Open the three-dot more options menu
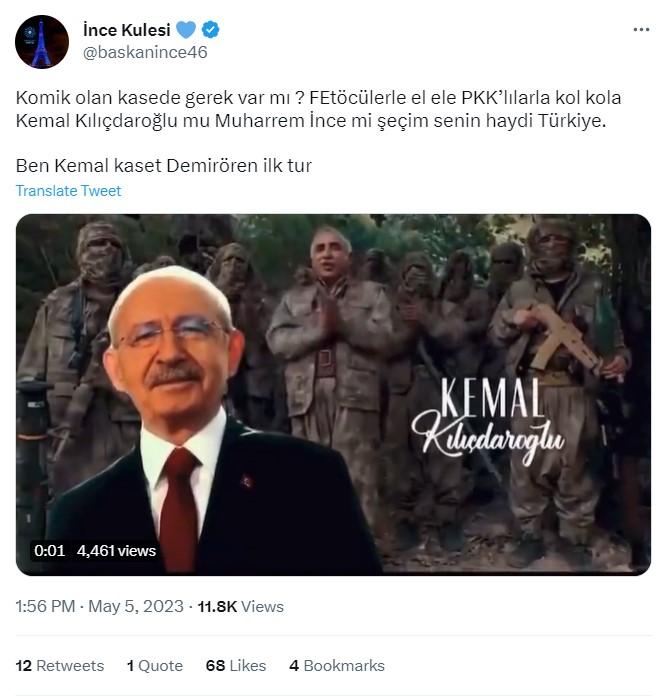 pyautogui.click(x=641, y=30)
